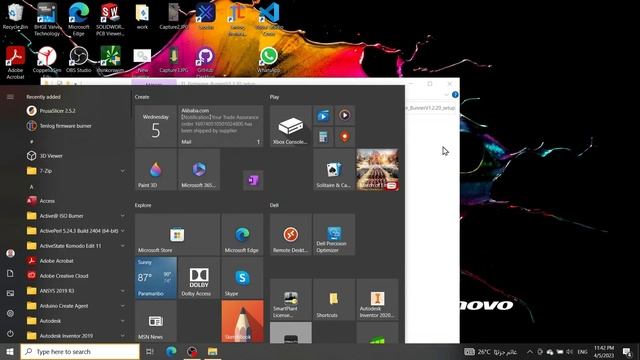Launch Dell Precision Optimizer tile
The height and width of the screenshot is (360, 640).
(334, 234)
